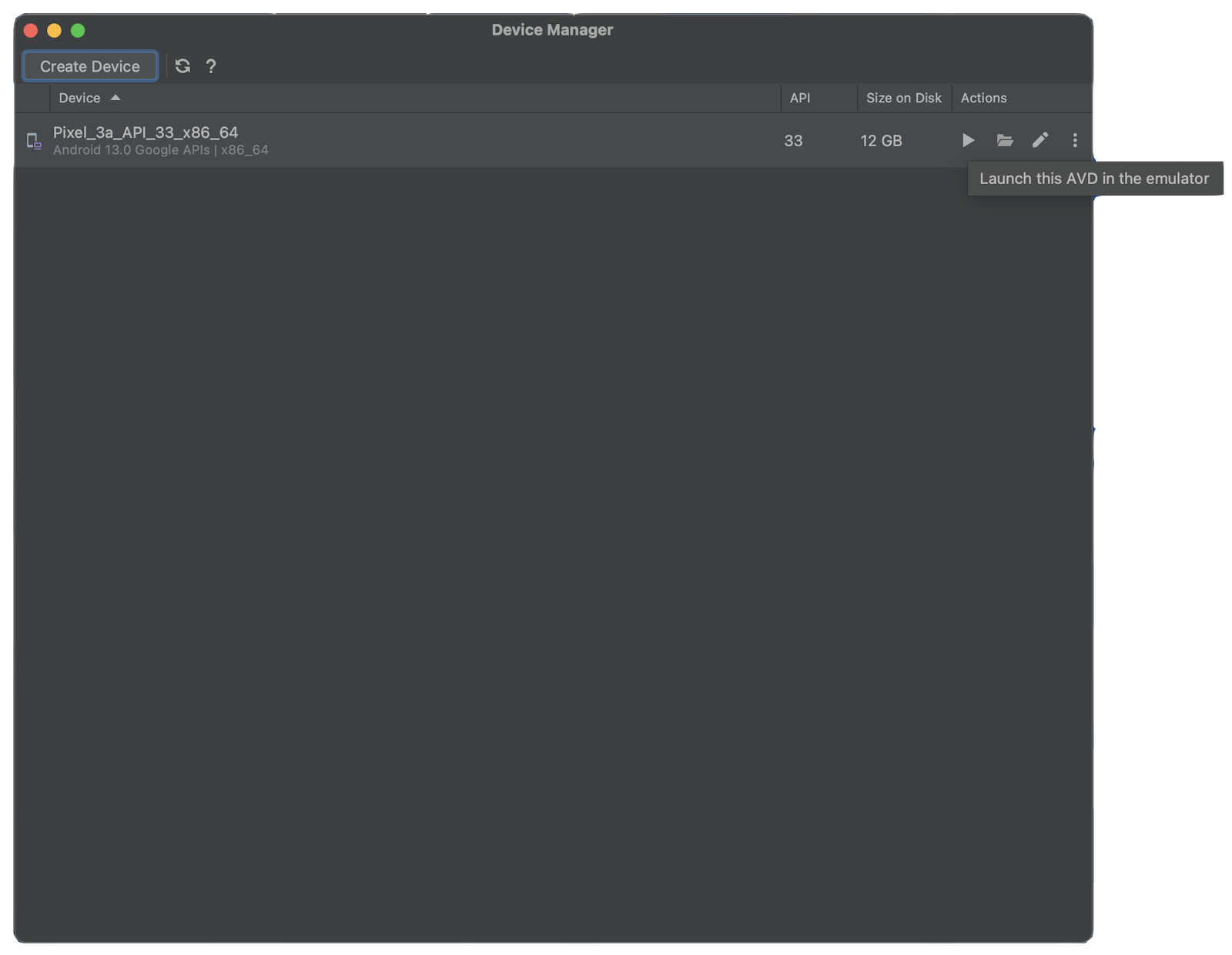Toggle sort arrow in Device column header

pos(115,98)
